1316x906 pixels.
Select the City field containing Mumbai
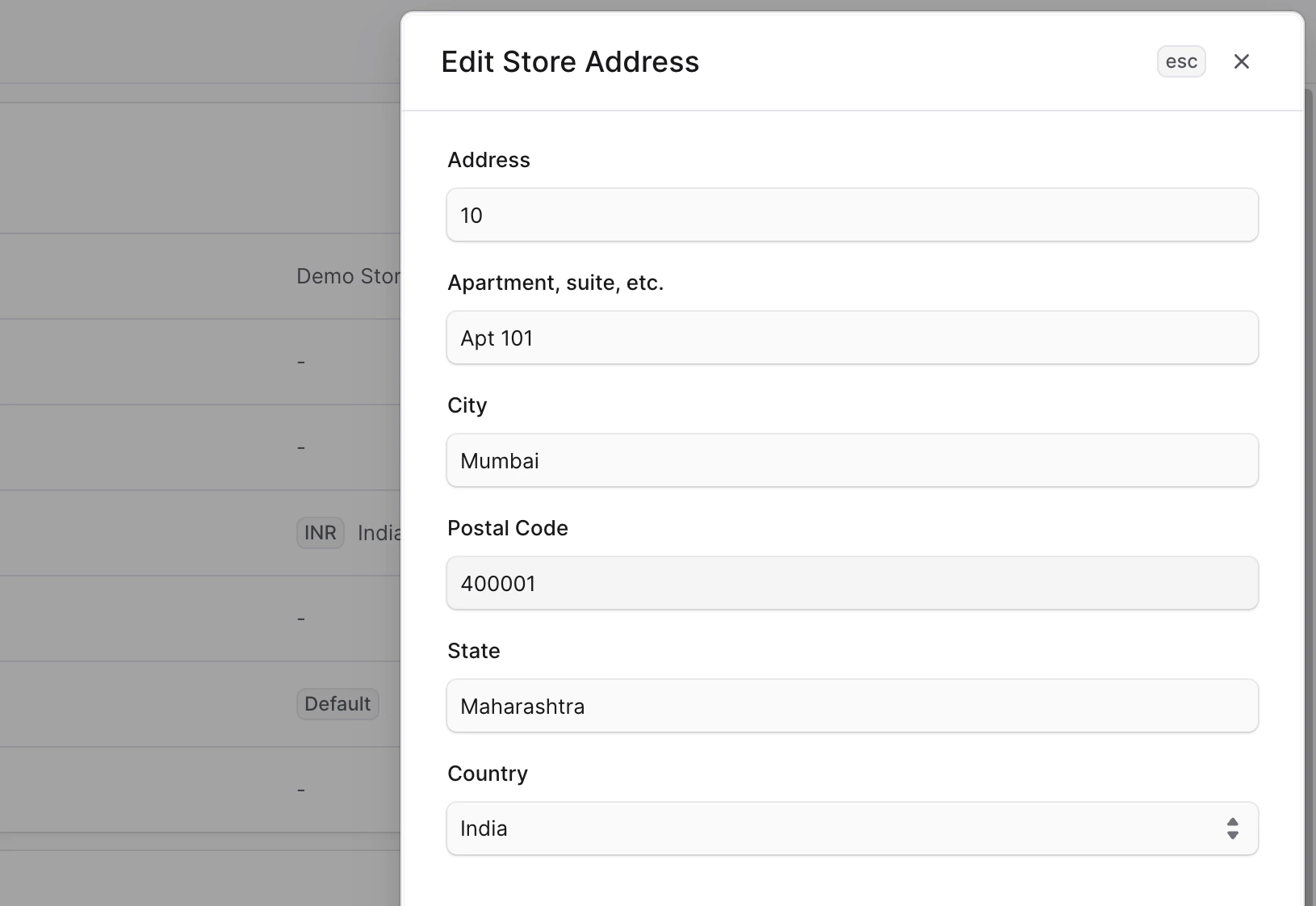pos(852,460)
